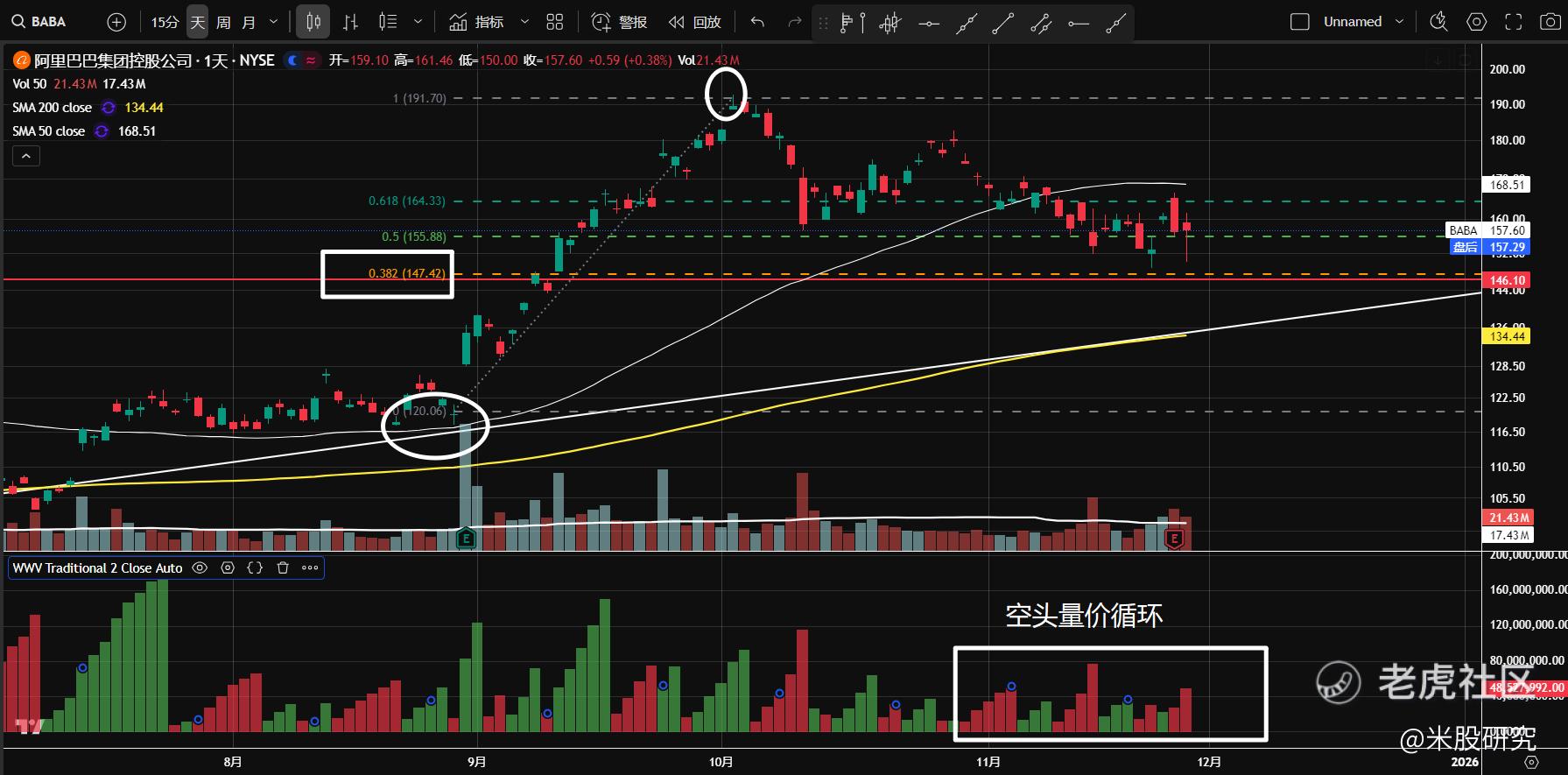
Task: Open the quick search lightning icon
Action: (1438, 22)
